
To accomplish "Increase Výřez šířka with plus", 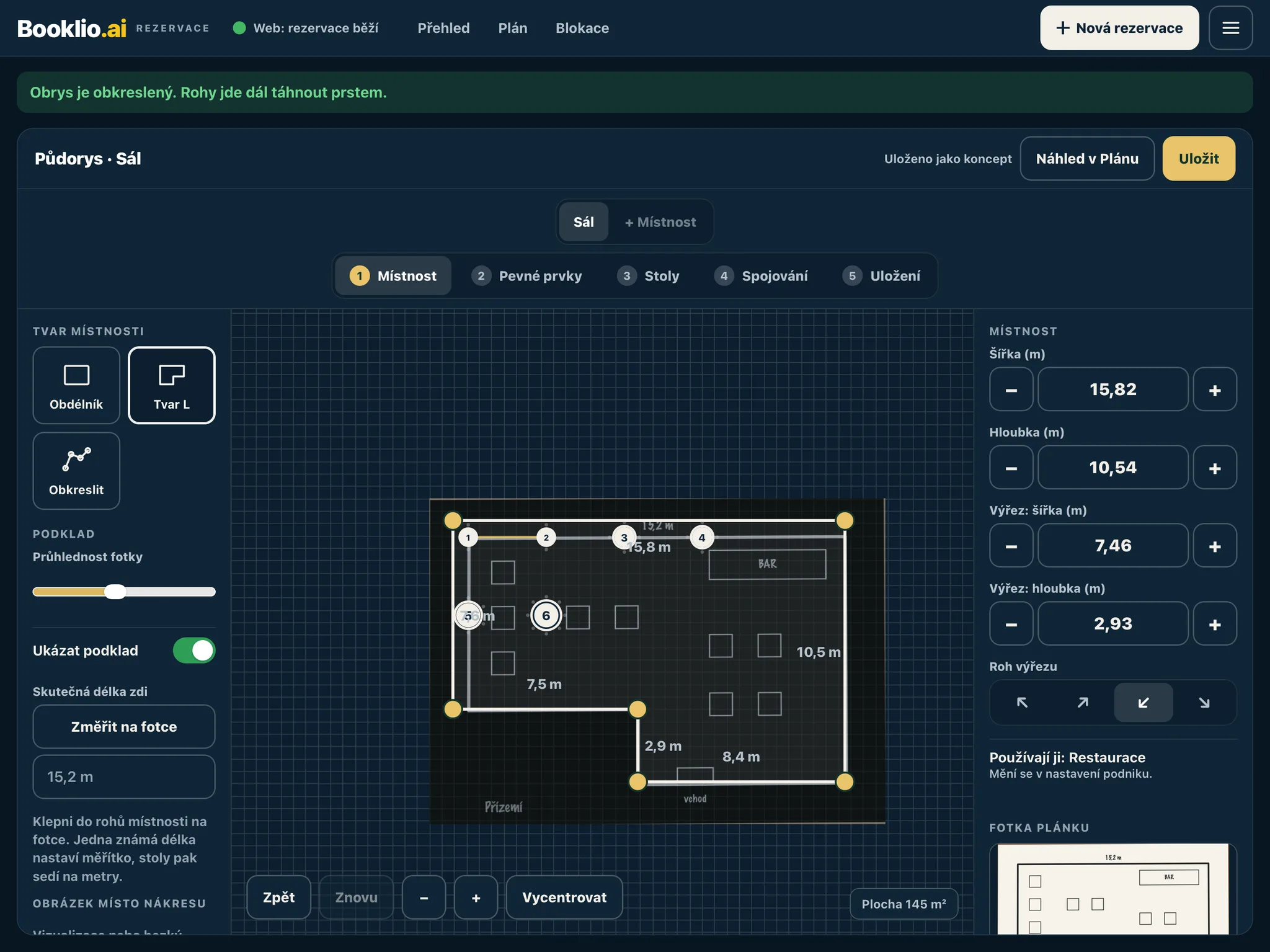I will [x=1215, y=546].
